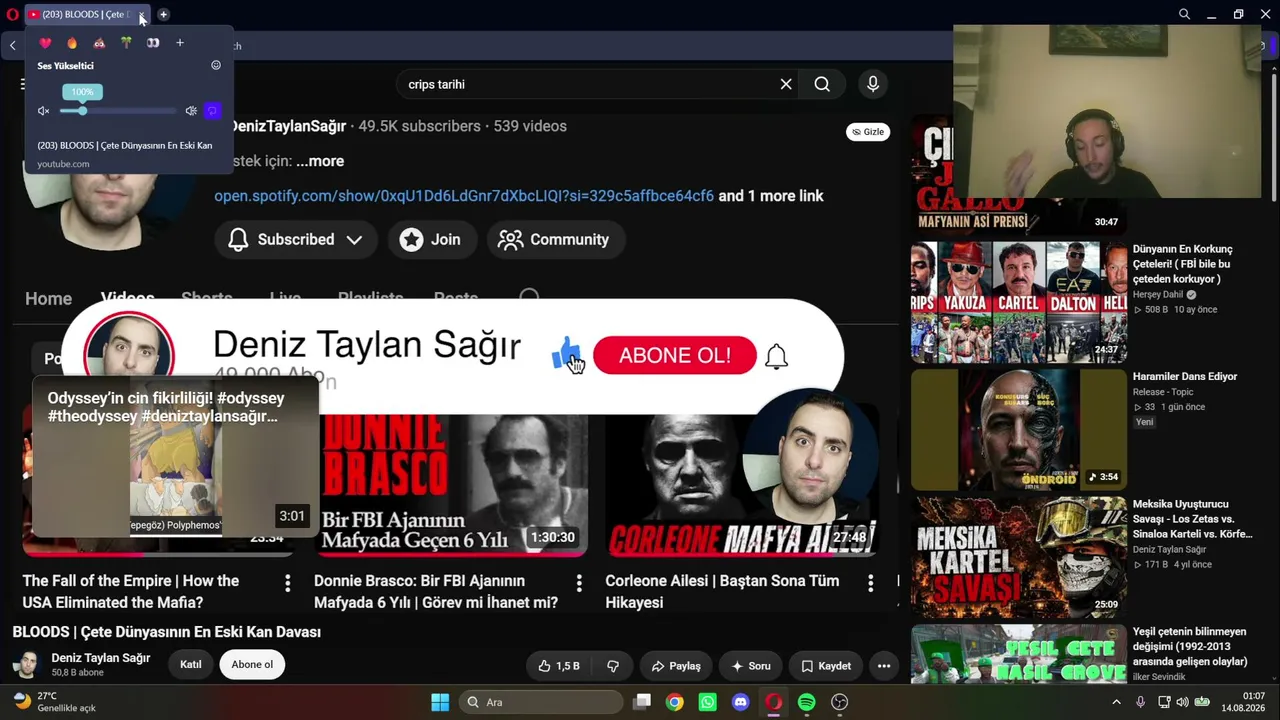This screenshot has height=720, width=1280.
Task: Click the taskbar Ara search box
Action: click(541, 702)
